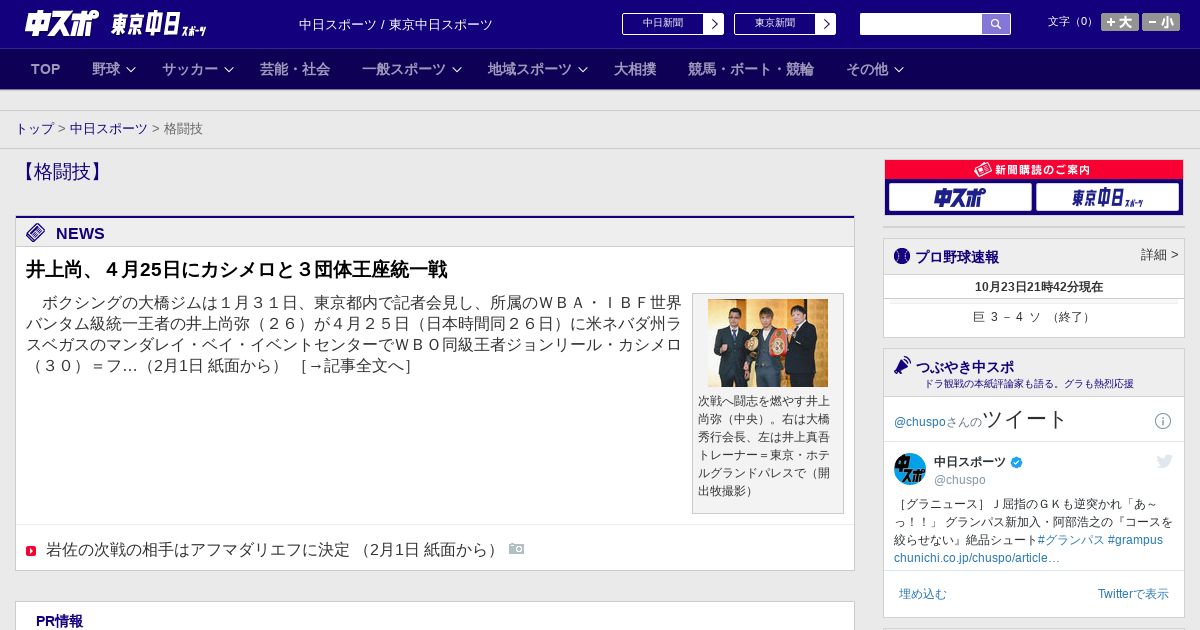This screenshot has height=630, width=1200.
Task: Open the サッカー menu
Action: 190,69
